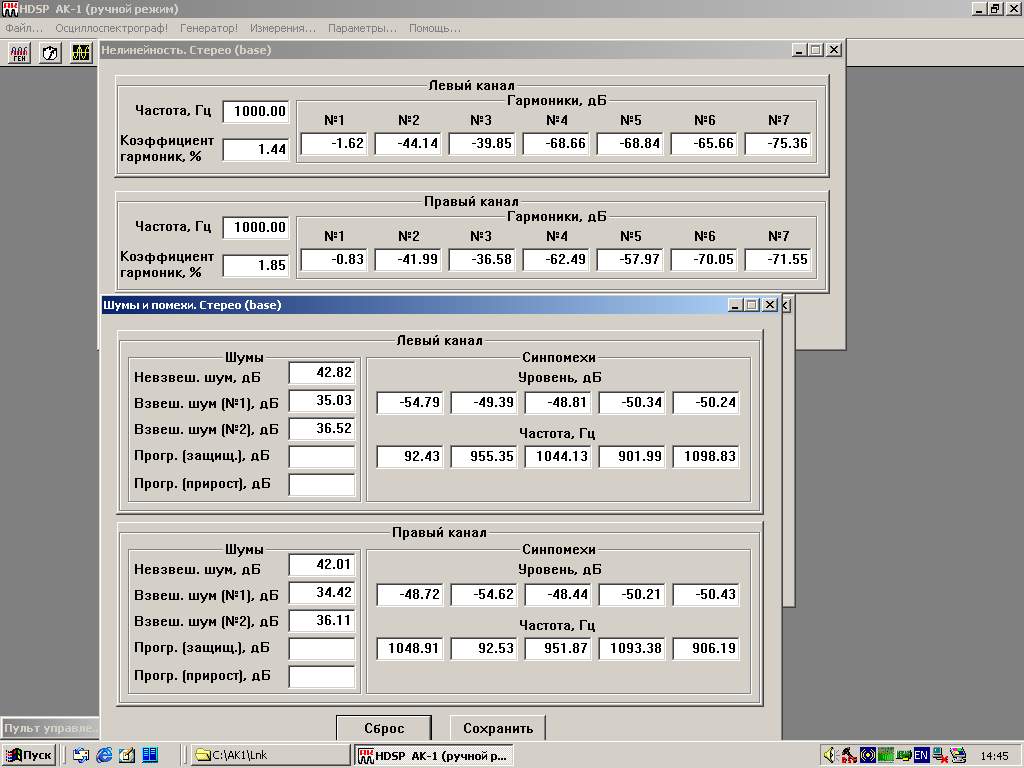Click empty left channel Прогр. (защищ.) field
This screenshot has width=1024, height=768.
pos(321,457)
